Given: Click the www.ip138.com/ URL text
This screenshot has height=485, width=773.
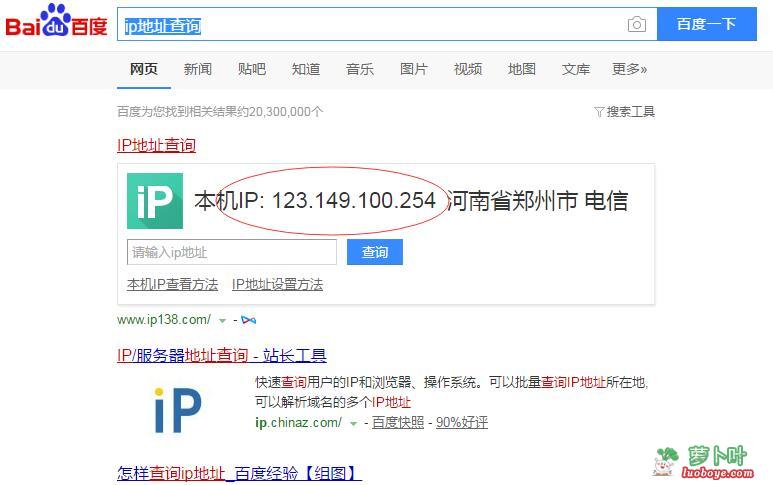Looking at the screenshot, I should pyautogui.click(x=164, y=320).
